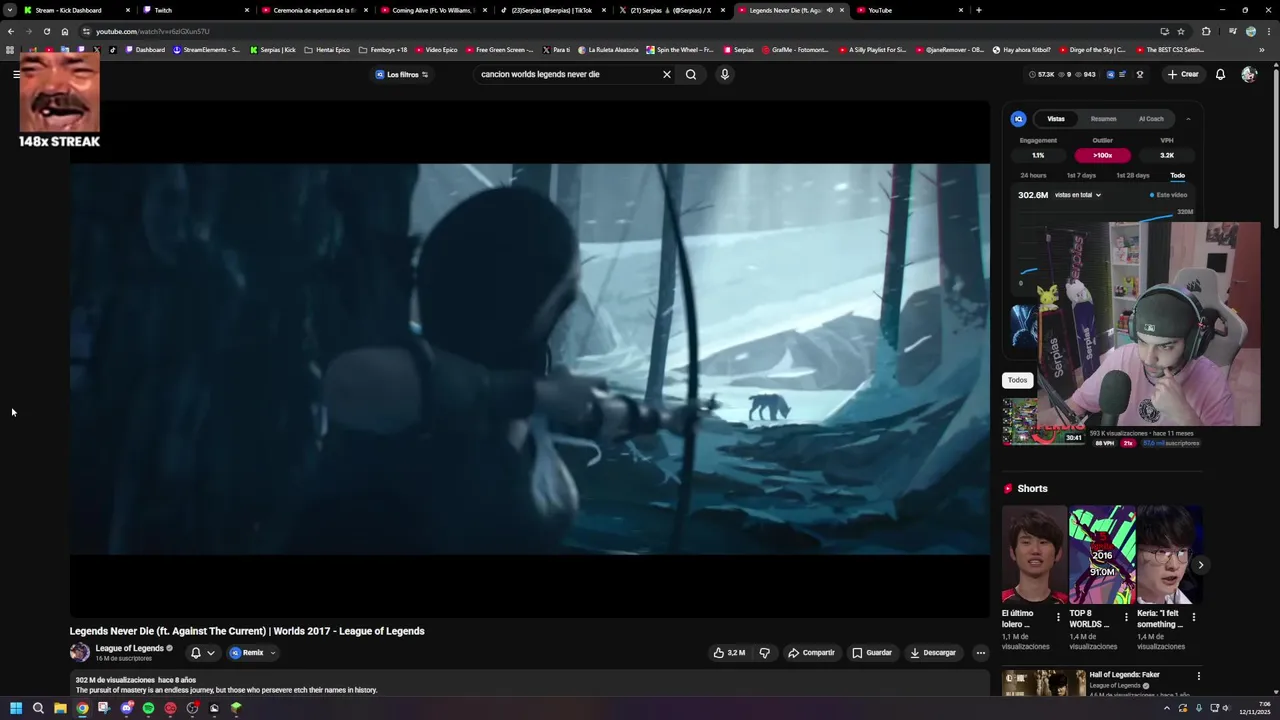Viewport: 1280px width, 720px height.
Task: Switch to the Resumen tab
Action: coord(1103,119)
